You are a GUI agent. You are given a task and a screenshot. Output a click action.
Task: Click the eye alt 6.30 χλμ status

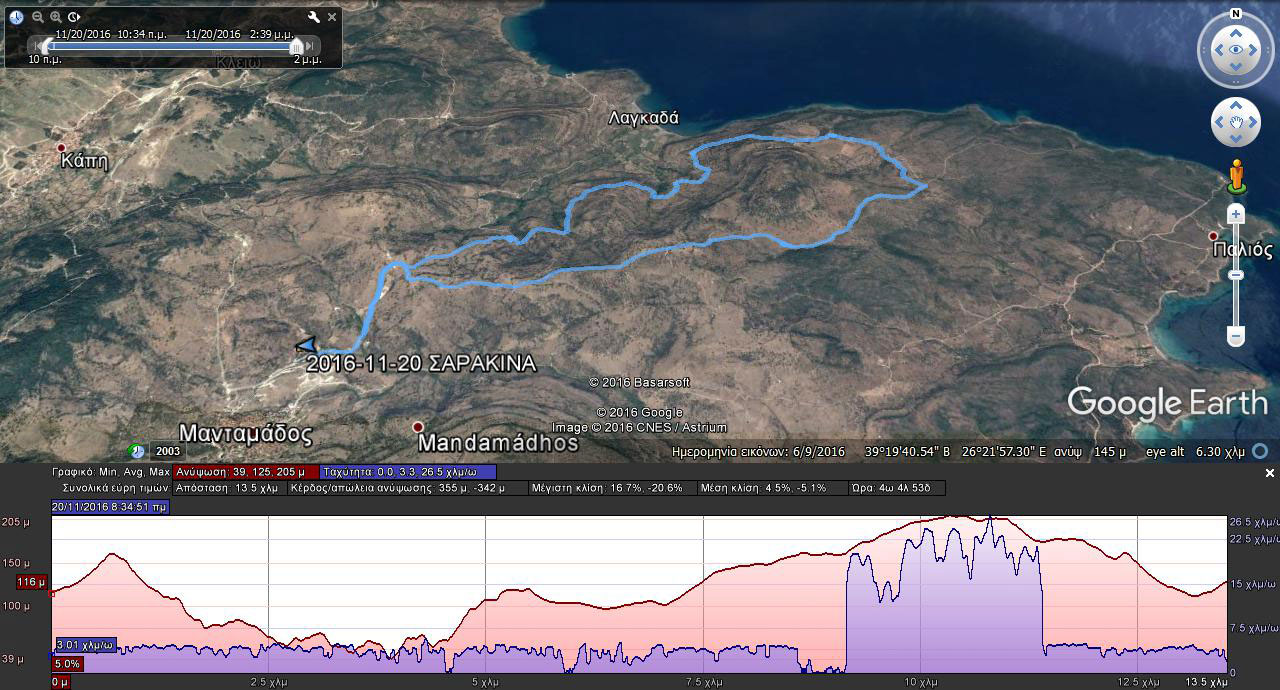pos(1195,452)
